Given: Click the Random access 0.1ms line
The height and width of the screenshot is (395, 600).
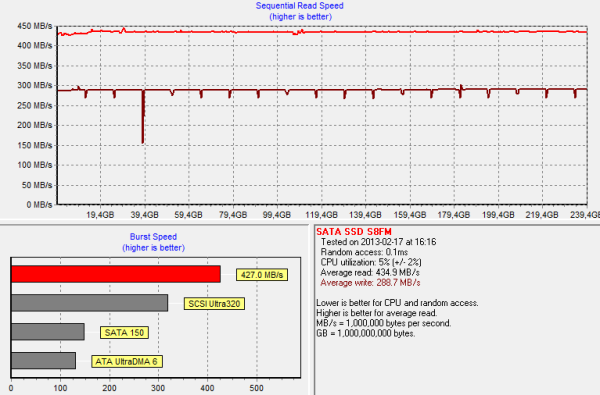Looking at the screenshot, I should (x=364, y=252).
